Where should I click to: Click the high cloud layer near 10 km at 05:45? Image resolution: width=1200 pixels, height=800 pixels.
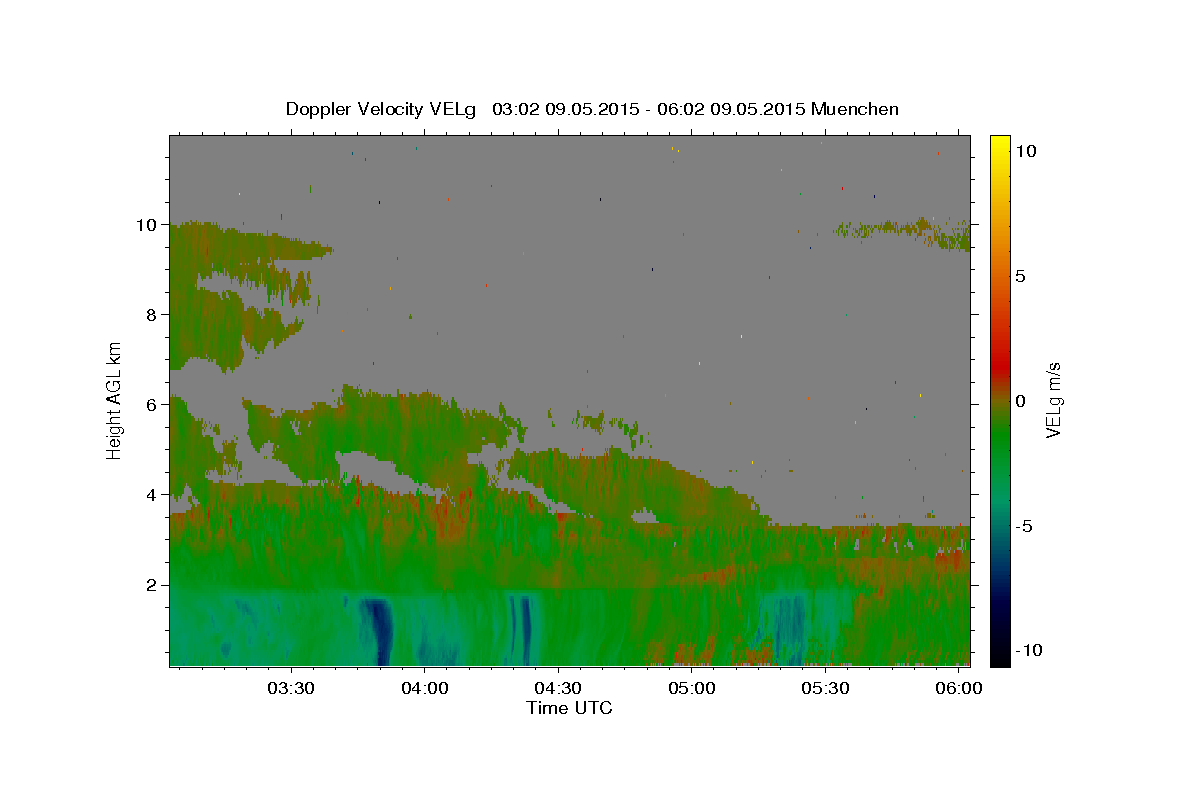[900, 232]
